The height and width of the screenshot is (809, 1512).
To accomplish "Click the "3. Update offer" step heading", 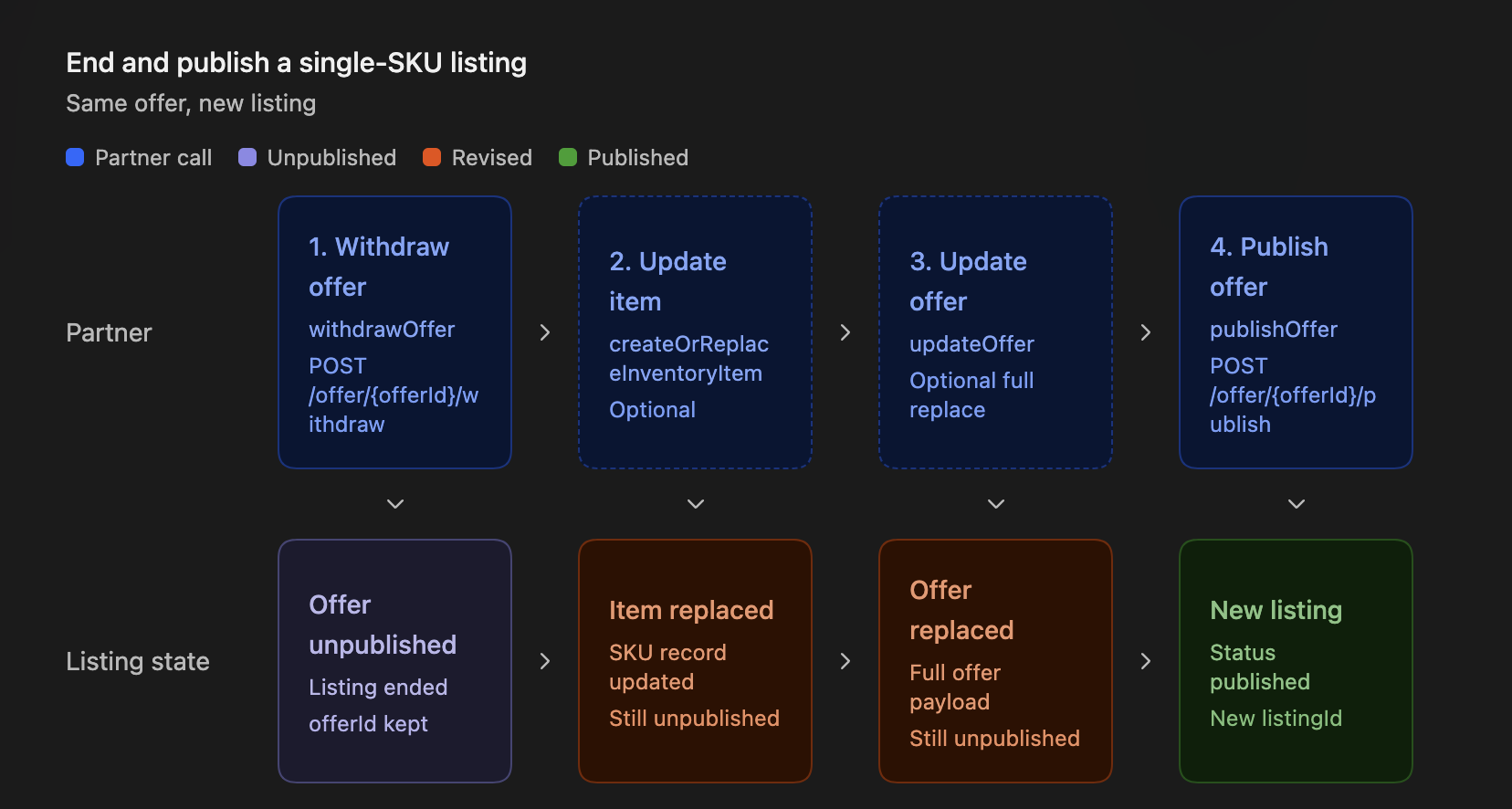I will click(968, 281).
